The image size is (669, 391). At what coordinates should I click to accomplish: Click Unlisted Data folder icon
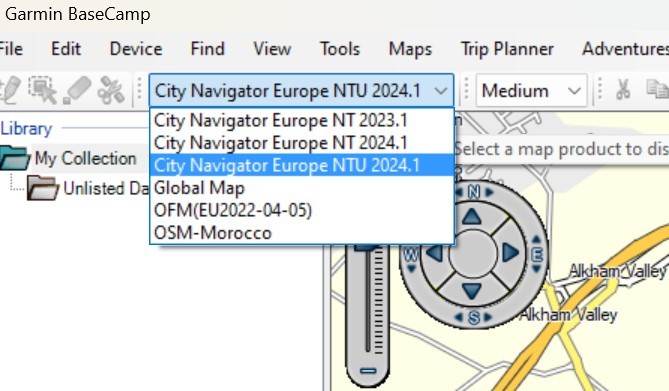pos(43,188)
